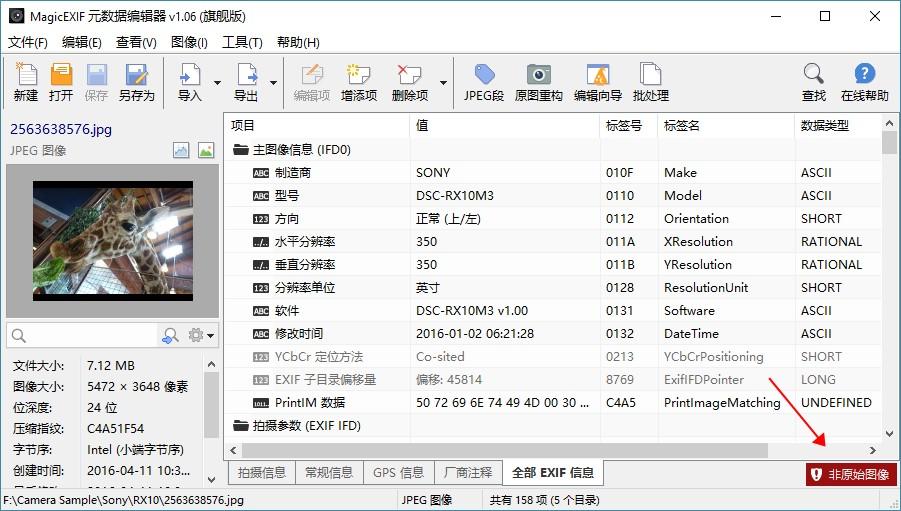Click the gear settings icon in search bar

(x=196, y=335)
